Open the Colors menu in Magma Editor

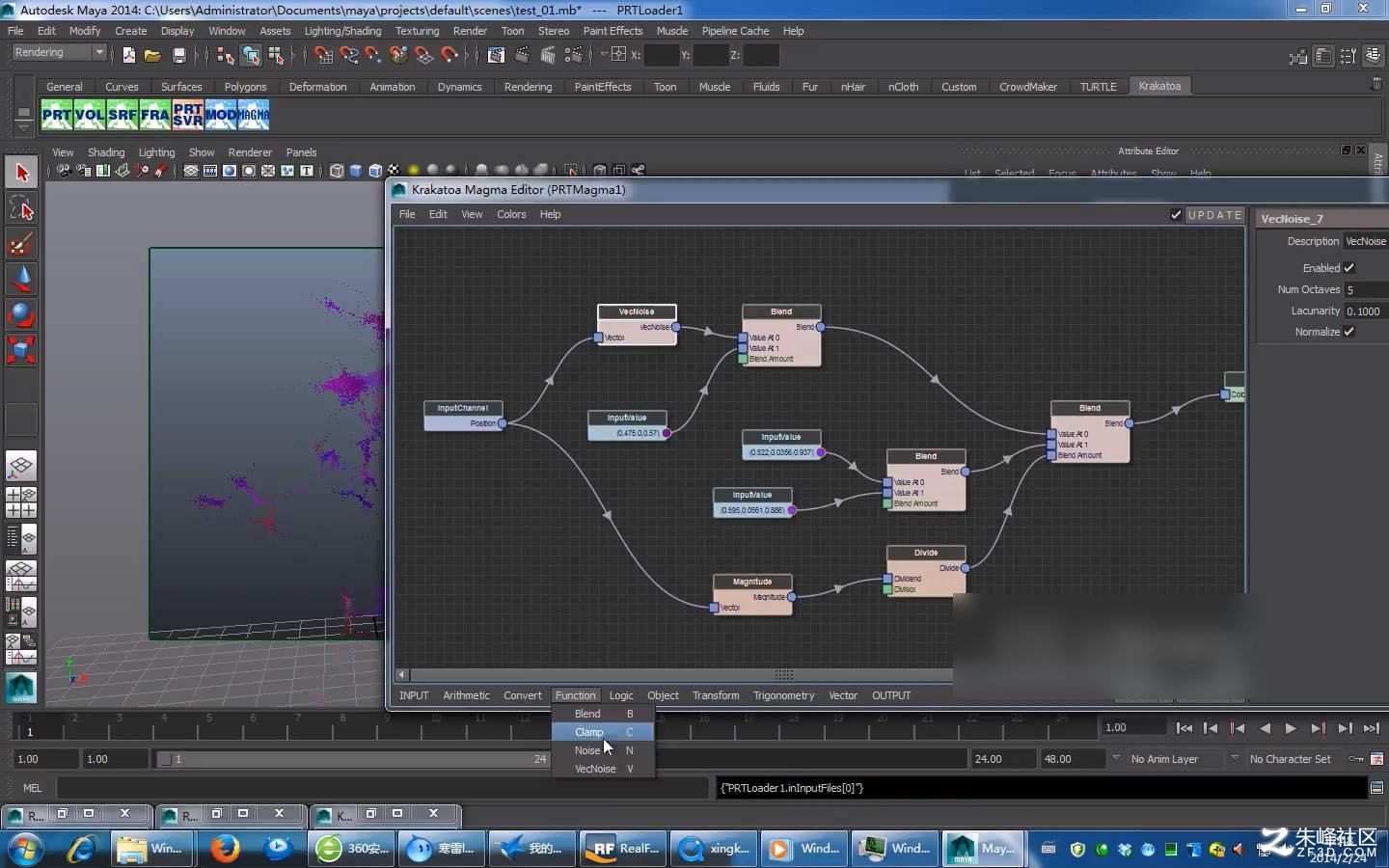click(511, 214)
